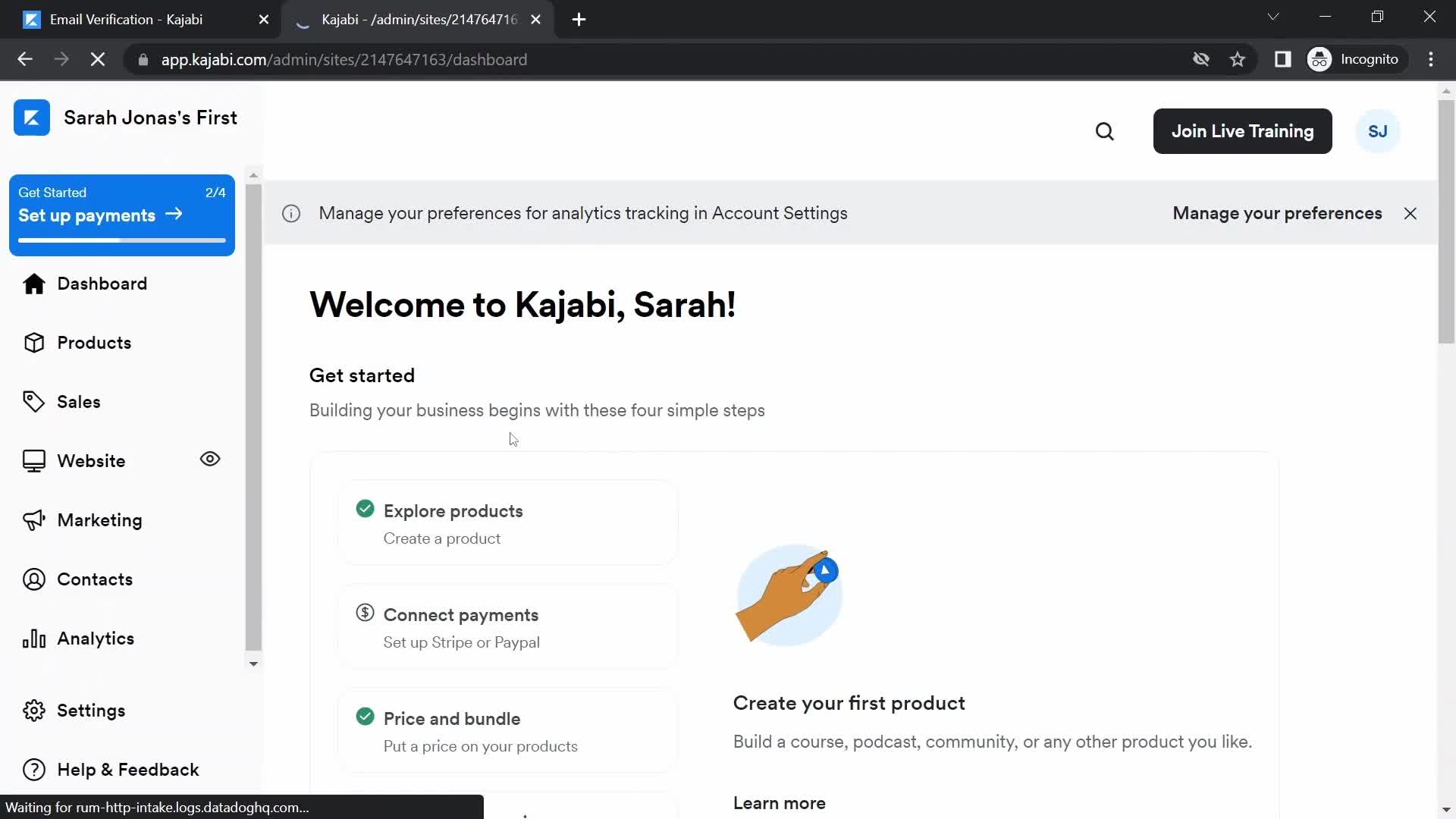Click the Help question mark icon
The image size is (1456, 819).
click(x=33, y=770)
